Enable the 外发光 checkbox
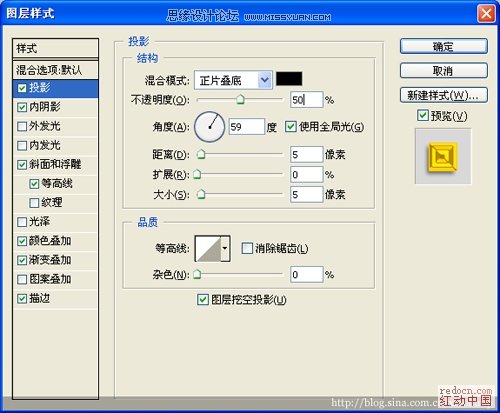This screenshot has width=500, height=413. click(22, 126)
